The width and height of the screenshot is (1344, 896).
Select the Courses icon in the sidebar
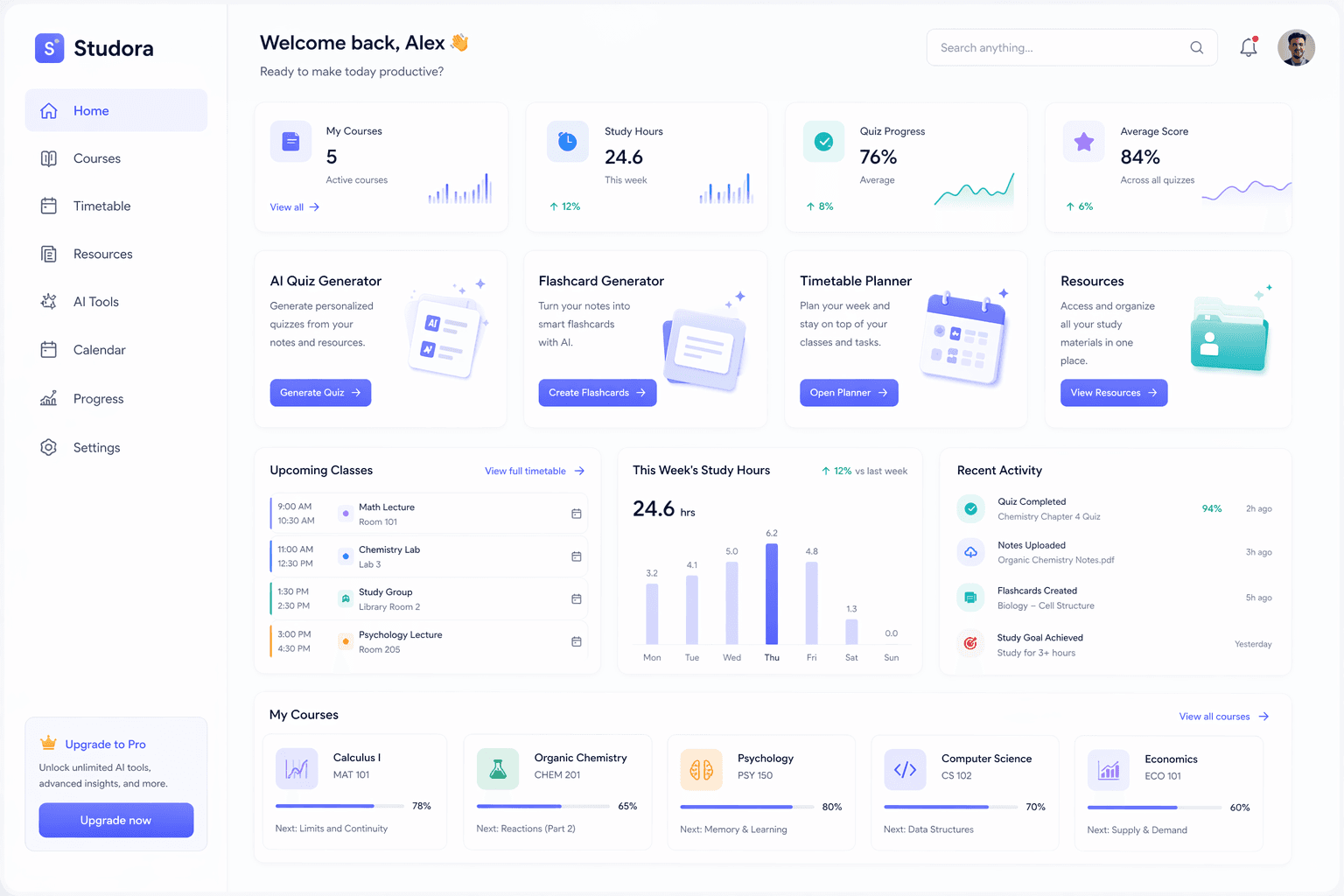click(x=49, y=158)
